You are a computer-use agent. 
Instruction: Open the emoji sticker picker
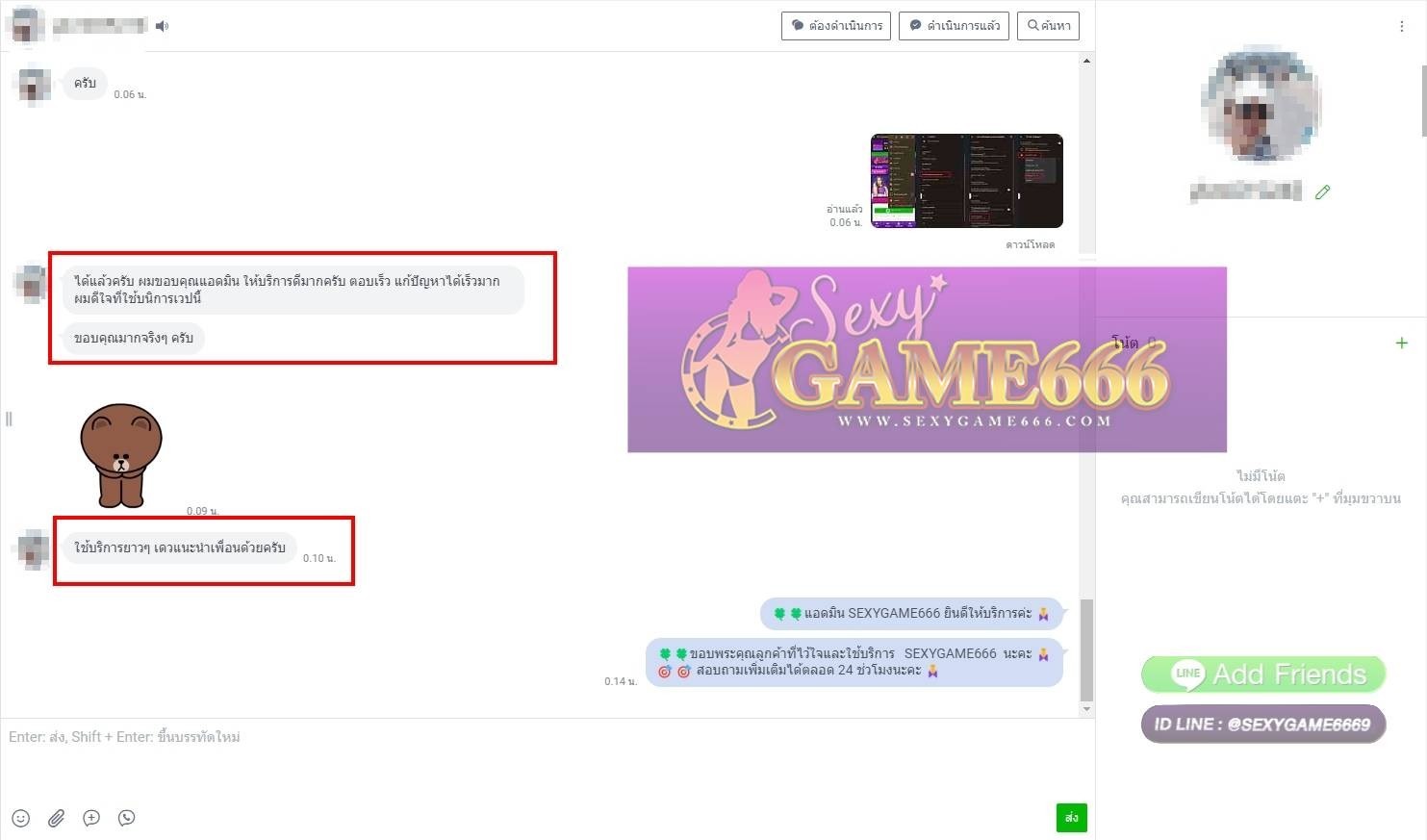click(21, 818)
